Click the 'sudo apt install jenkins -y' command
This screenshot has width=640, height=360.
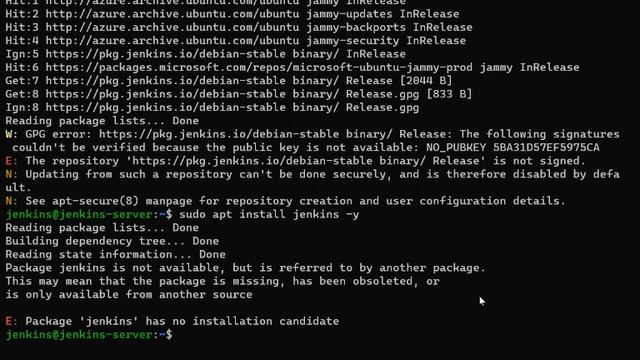(269, 215)
